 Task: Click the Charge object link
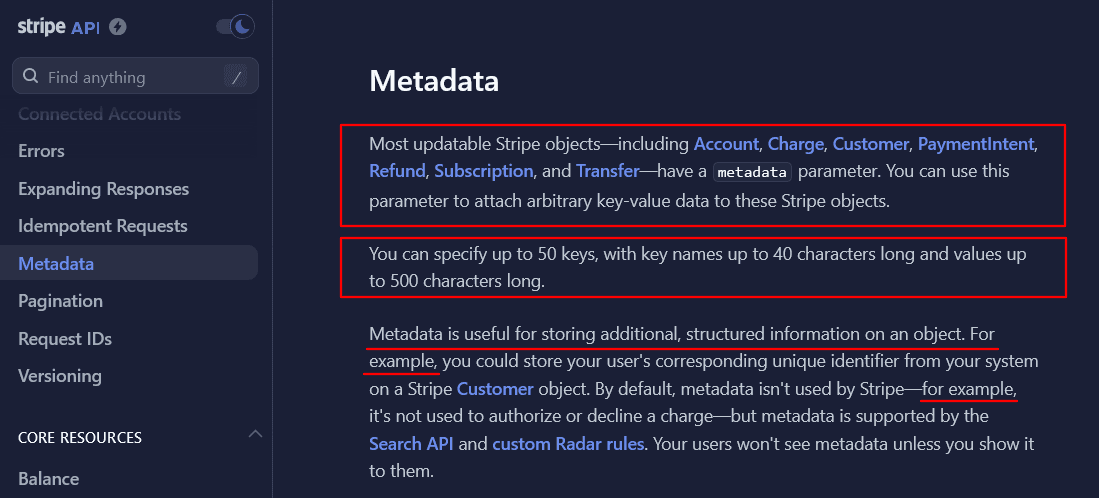point(795,143)
